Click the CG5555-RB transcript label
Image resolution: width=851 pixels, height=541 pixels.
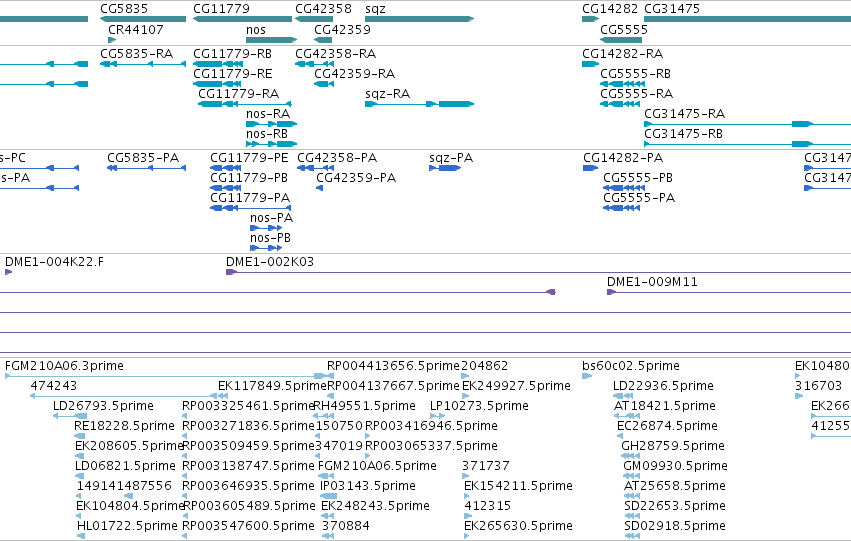pyautogui.click(x=636, y=74)
